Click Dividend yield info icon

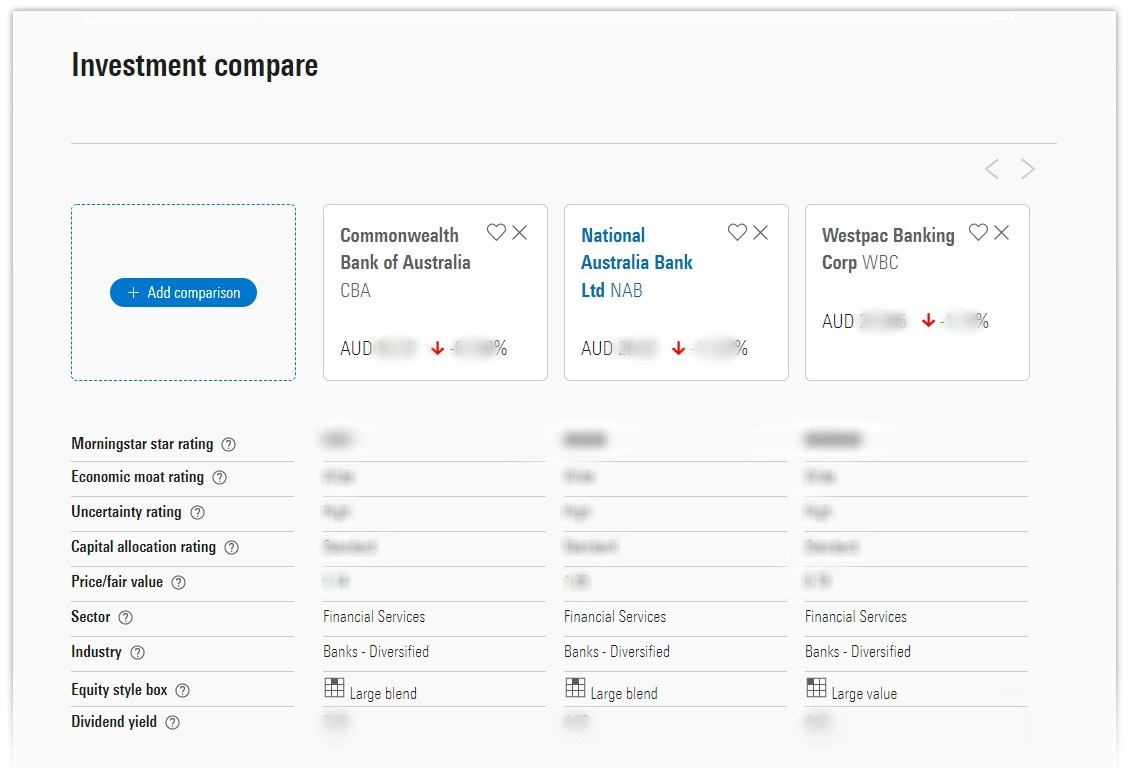click(173, 723)
